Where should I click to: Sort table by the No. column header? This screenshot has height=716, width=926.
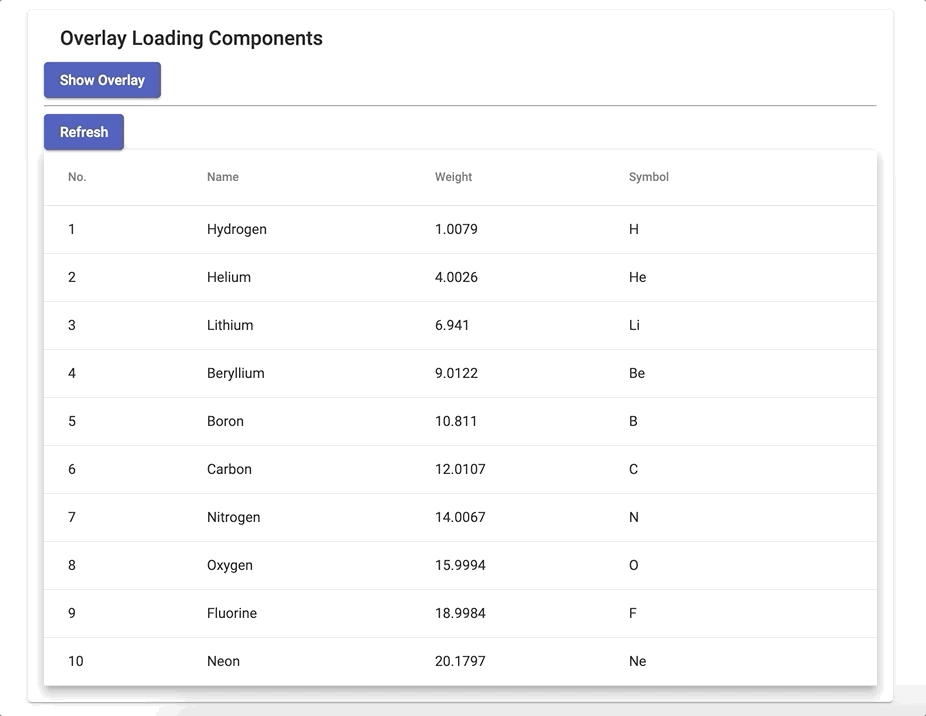point(76,177)
